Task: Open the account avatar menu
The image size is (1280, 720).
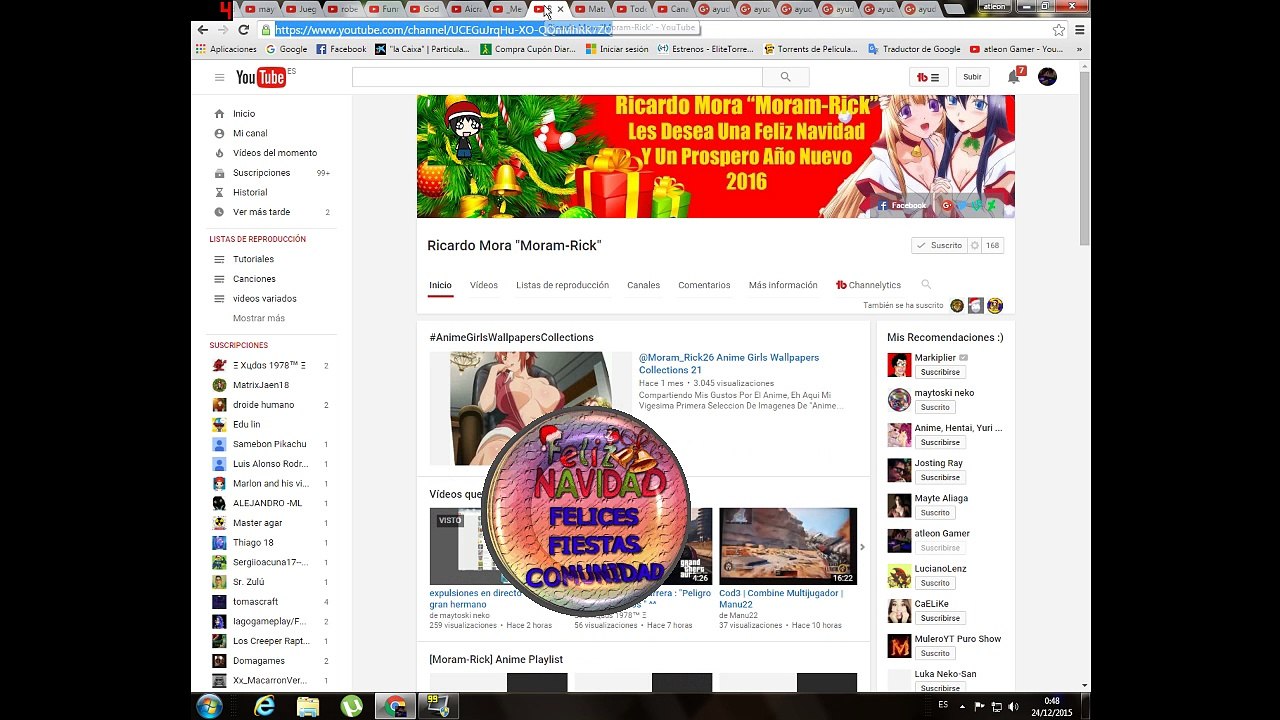Action: click(x=1047, y=77)
